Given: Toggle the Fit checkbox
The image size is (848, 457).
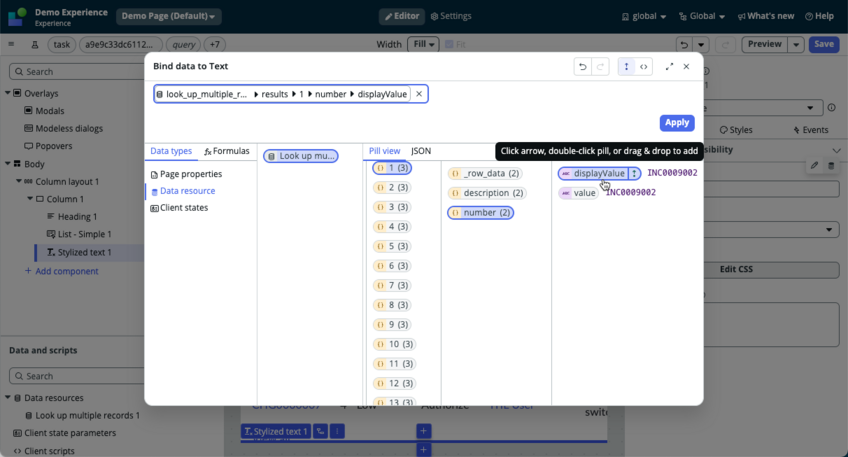Looking at the screenshot, I should (x=449, y=44).
